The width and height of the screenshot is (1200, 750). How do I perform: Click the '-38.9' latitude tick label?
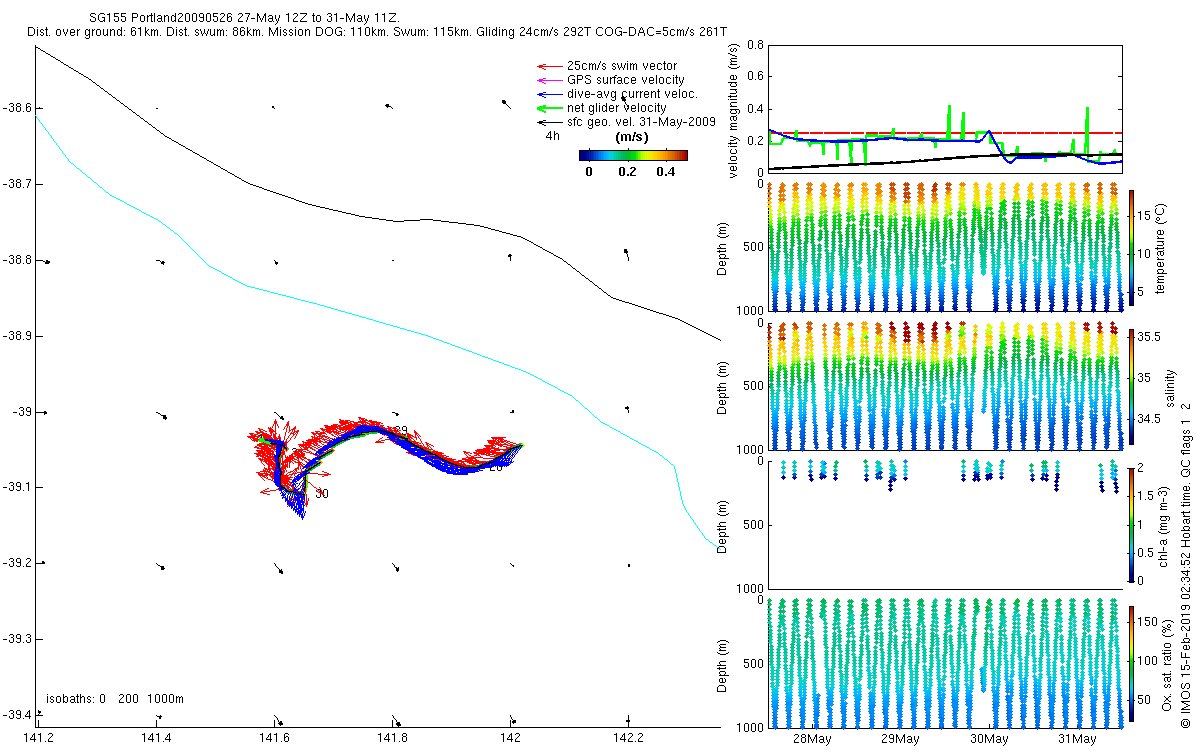(17, 336)
